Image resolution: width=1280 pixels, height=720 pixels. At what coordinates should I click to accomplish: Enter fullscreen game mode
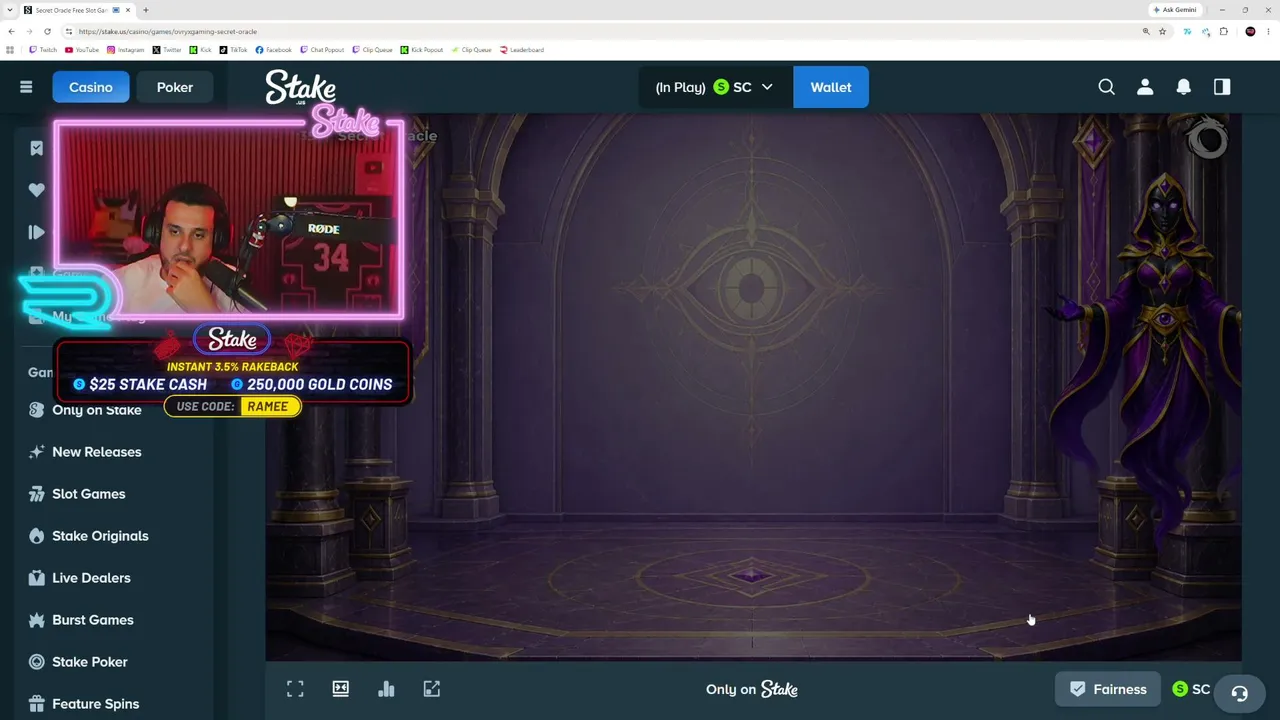(x=295, y=689)
